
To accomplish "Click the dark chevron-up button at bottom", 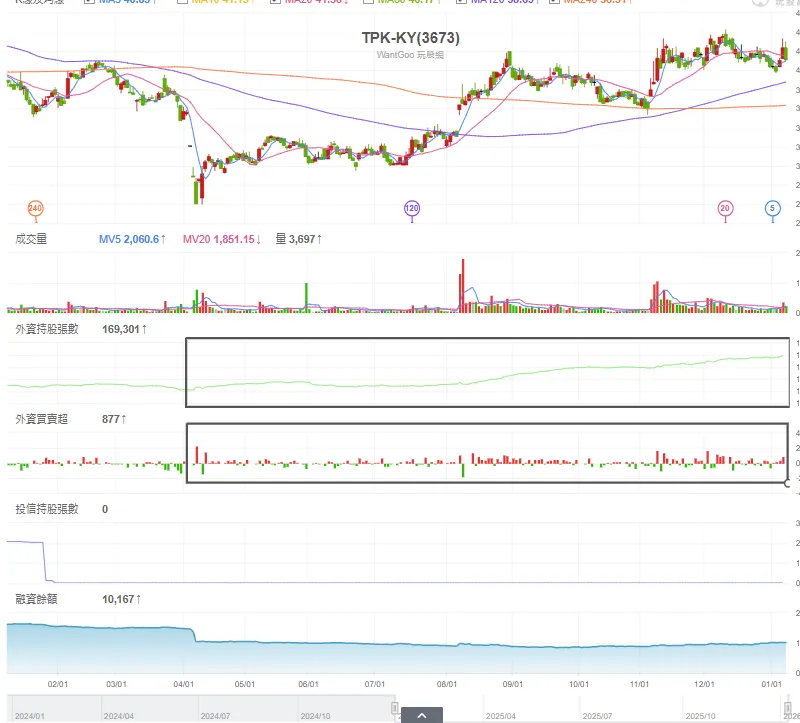I will coord(422,715).
